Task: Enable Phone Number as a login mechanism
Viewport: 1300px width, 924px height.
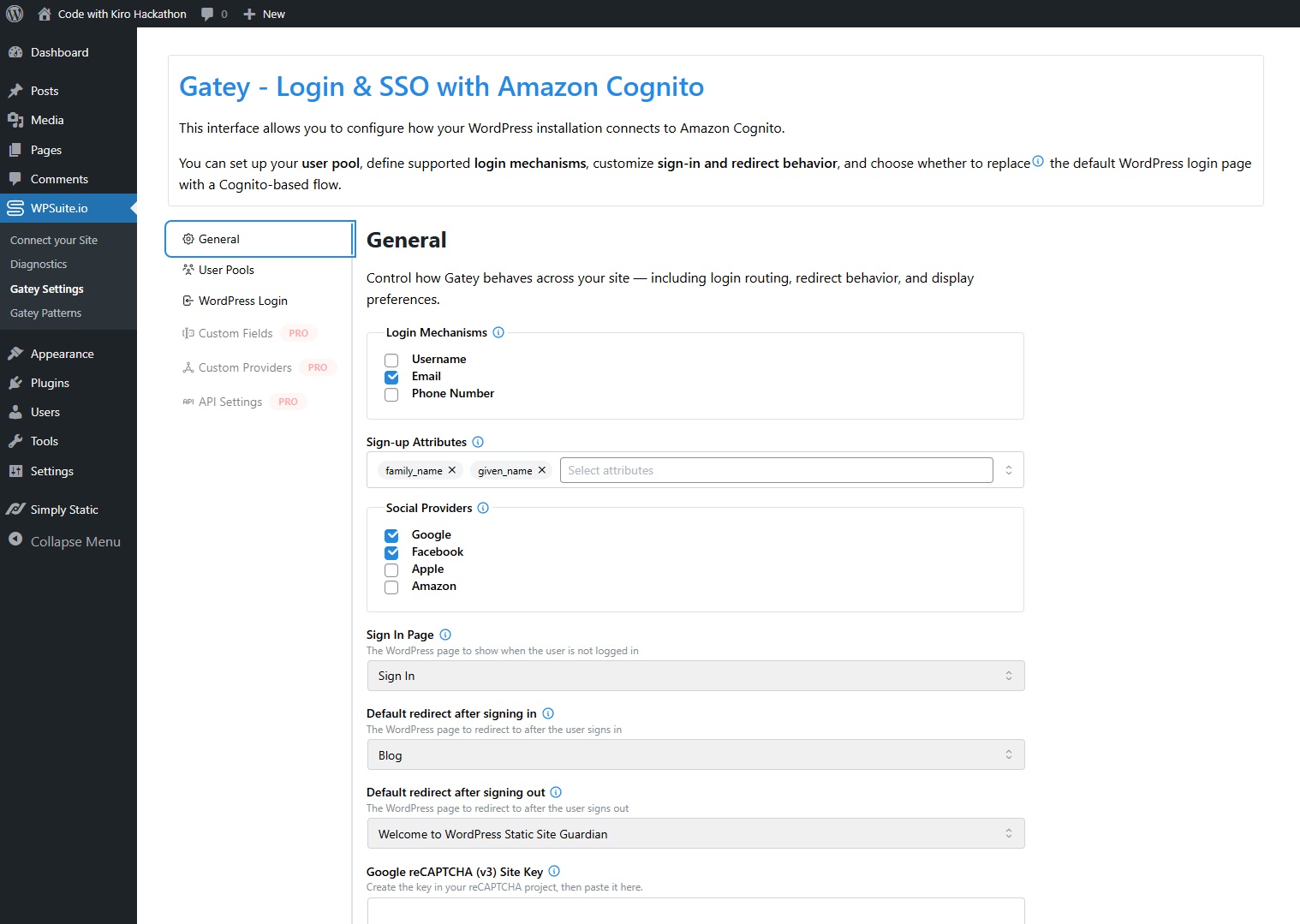Action: [391, 395]
